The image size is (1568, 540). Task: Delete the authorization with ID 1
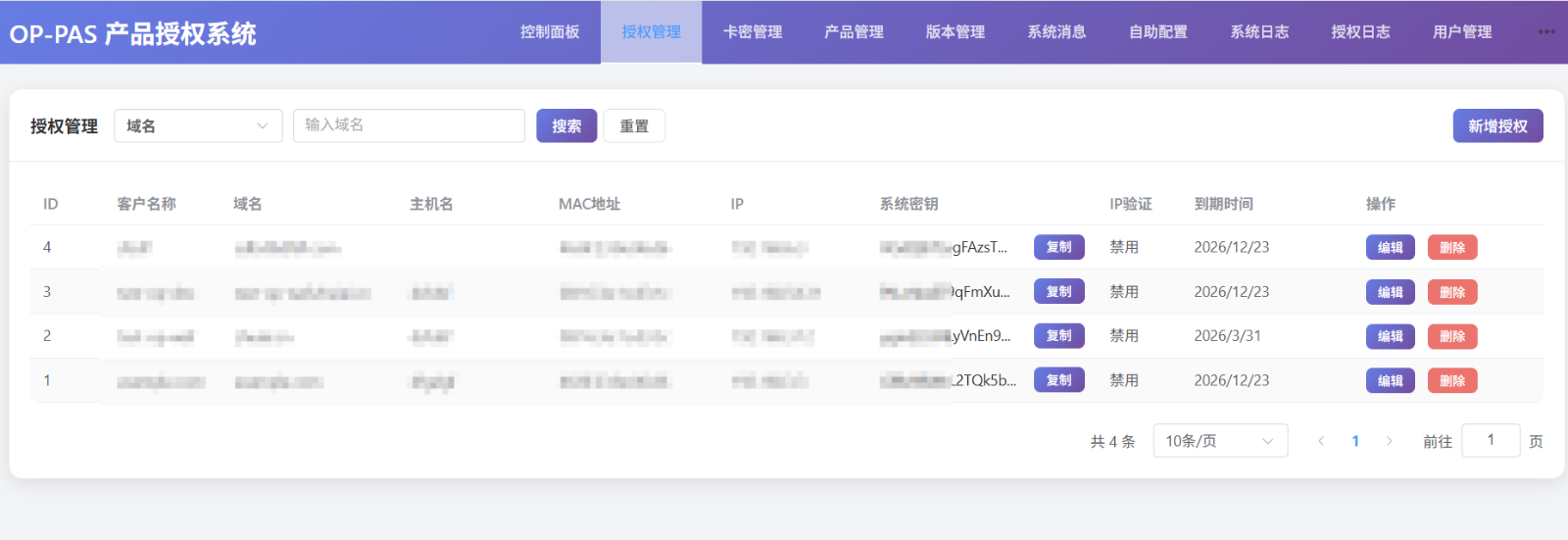click(1452, 380)
